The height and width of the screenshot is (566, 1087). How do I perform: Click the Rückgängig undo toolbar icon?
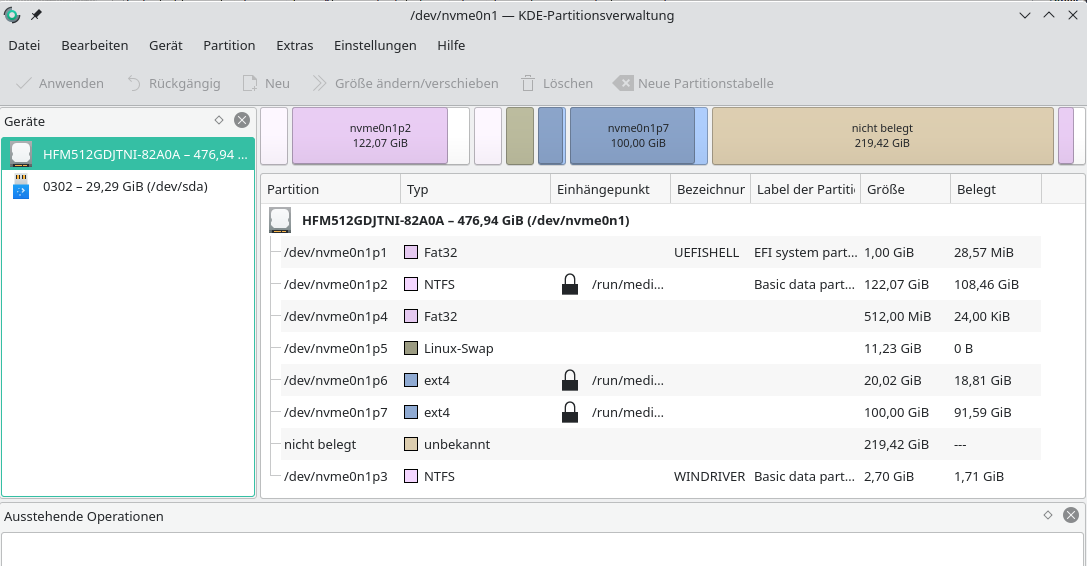pyautogui.click(x=134, y=84)
